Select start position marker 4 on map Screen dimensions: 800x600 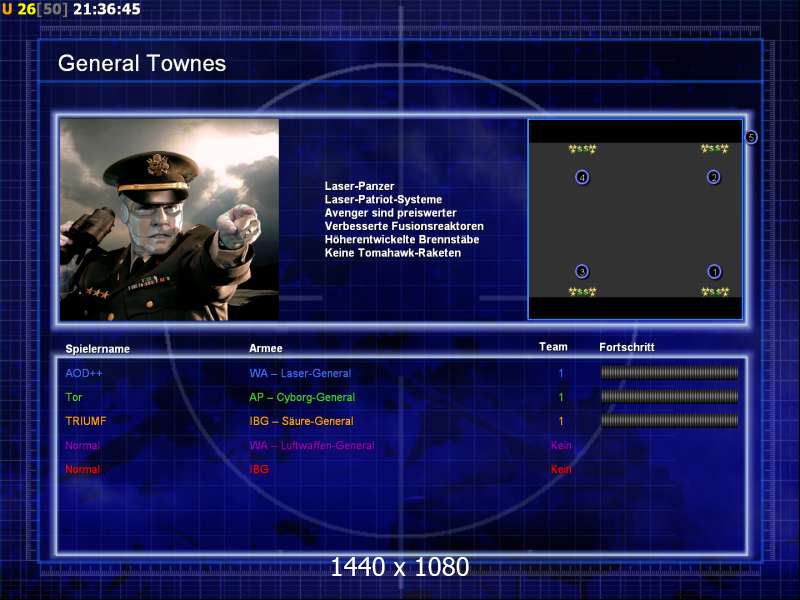pyautogui.click(x=582, y=177)
